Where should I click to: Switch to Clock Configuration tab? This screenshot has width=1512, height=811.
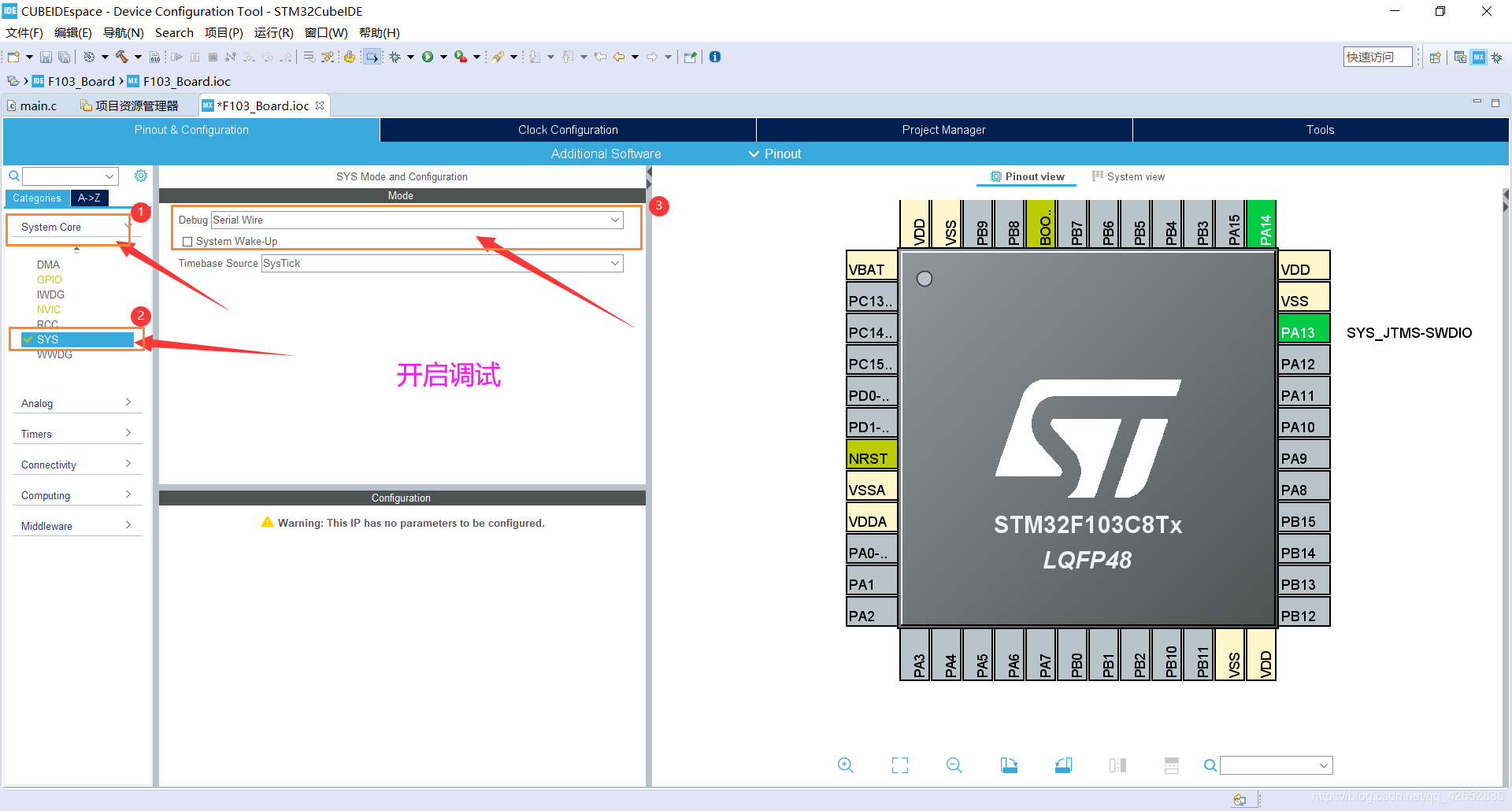(x=568, y=130)
